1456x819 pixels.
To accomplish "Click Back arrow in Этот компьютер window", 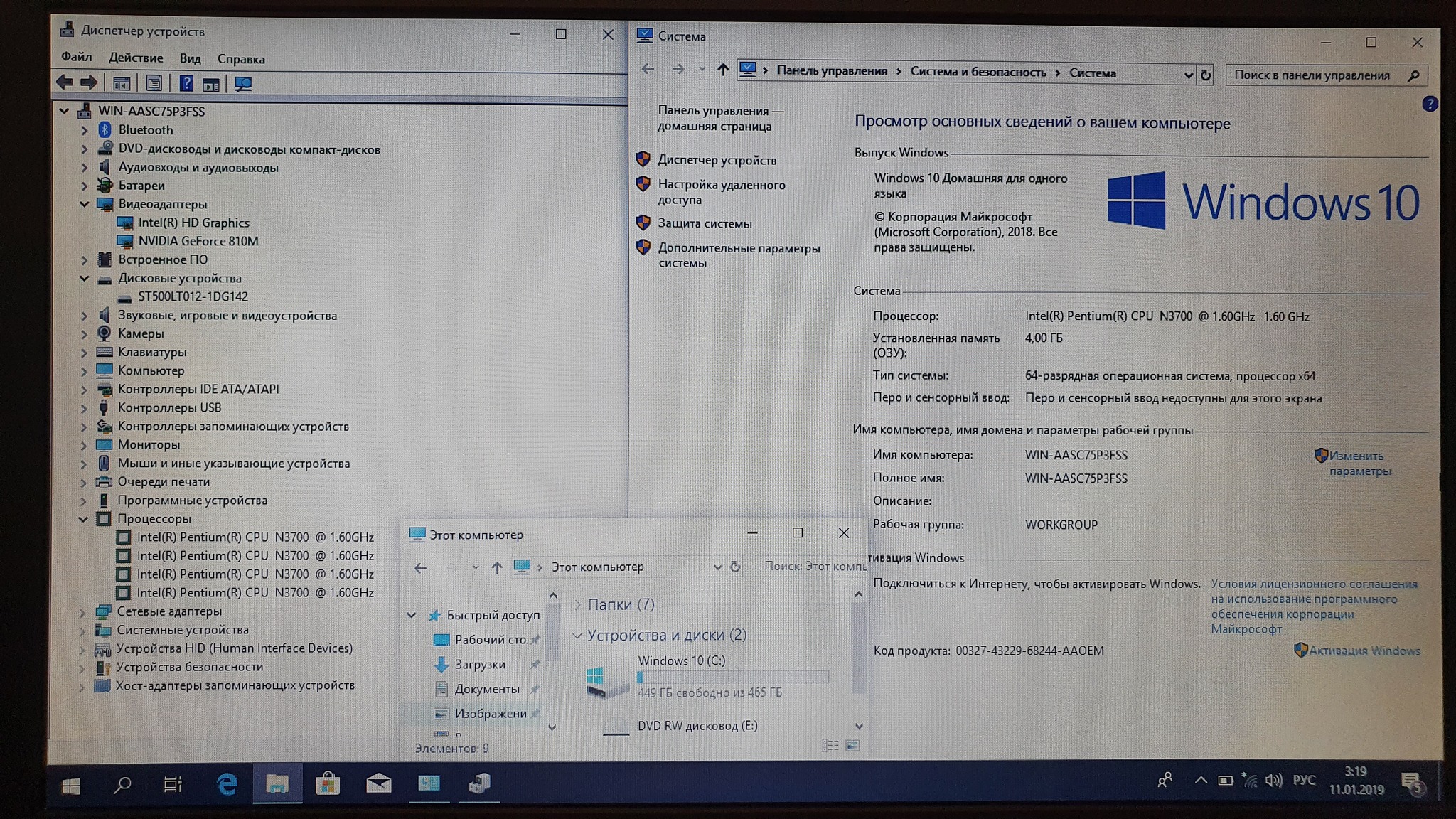I will coord(420,567).
